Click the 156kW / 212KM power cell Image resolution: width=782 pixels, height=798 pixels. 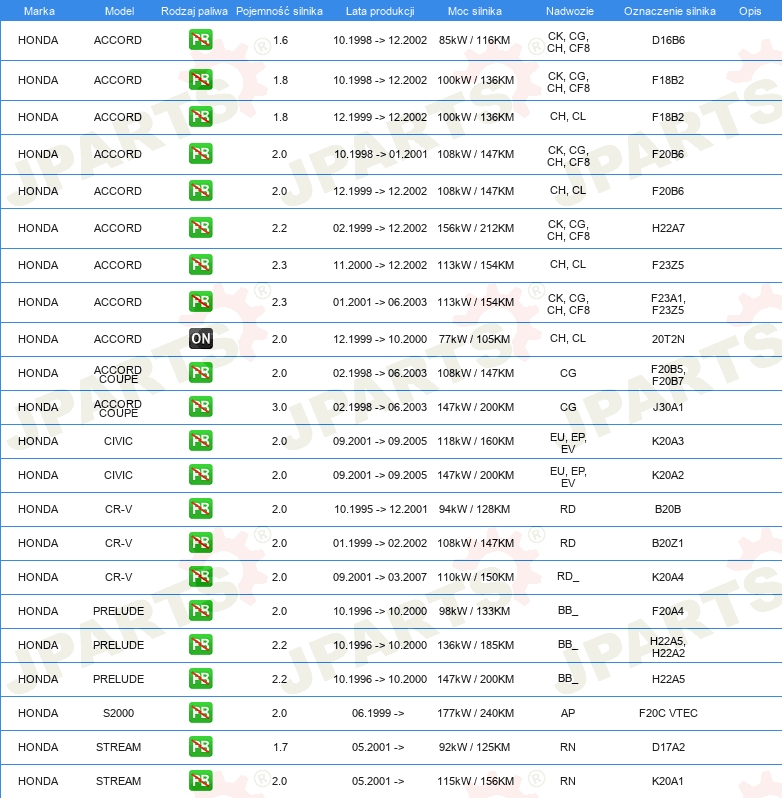(475, 228)
